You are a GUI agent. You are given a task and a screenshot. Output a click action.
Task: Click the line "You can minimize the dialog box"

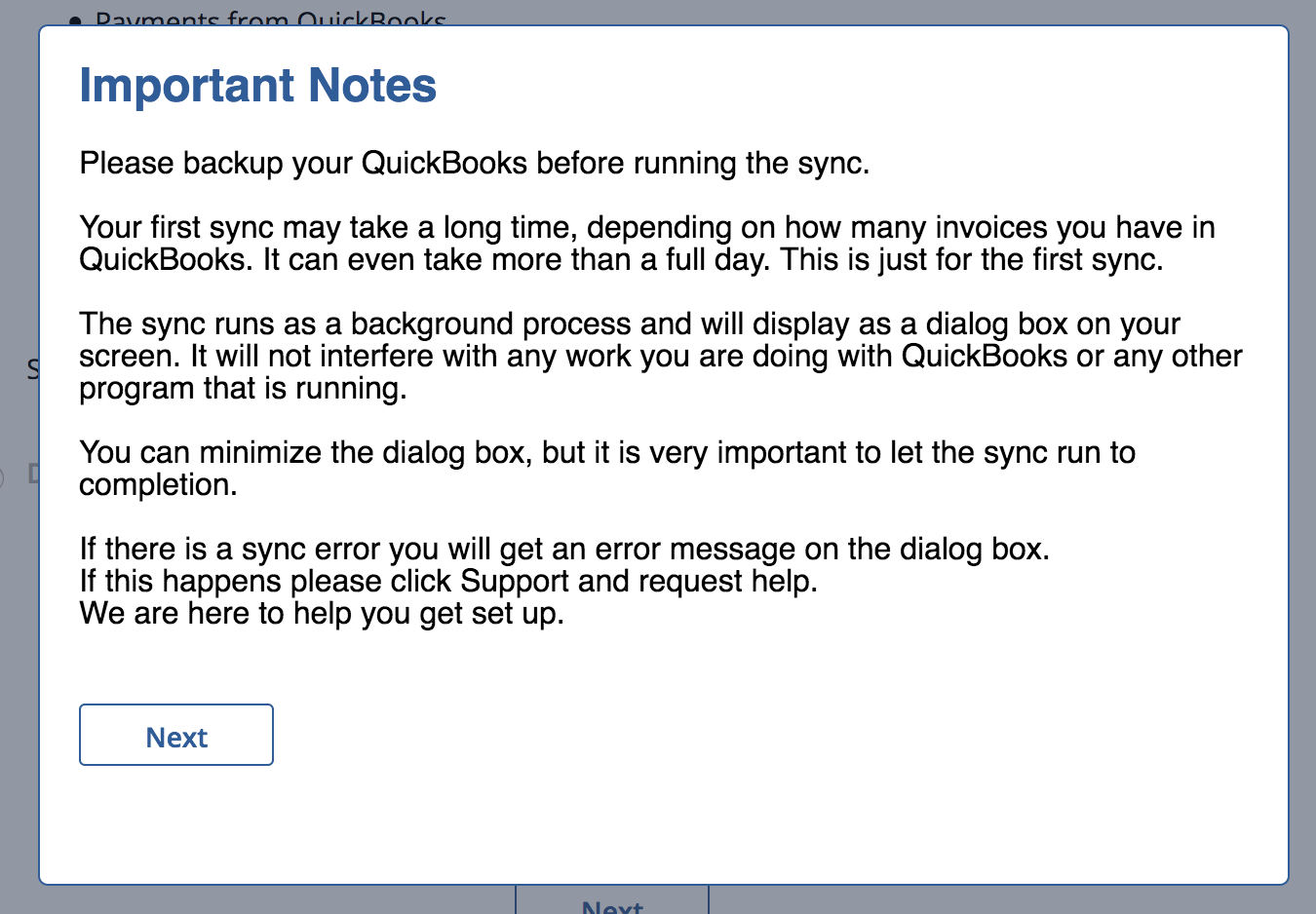coord(305,452)
